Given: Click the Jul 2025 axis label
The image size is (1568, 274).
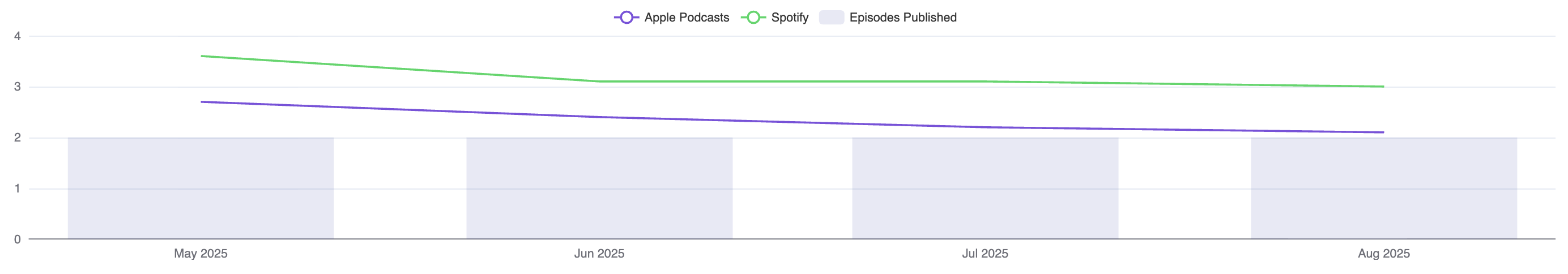Looking at the screenshot, I should 985,253.
